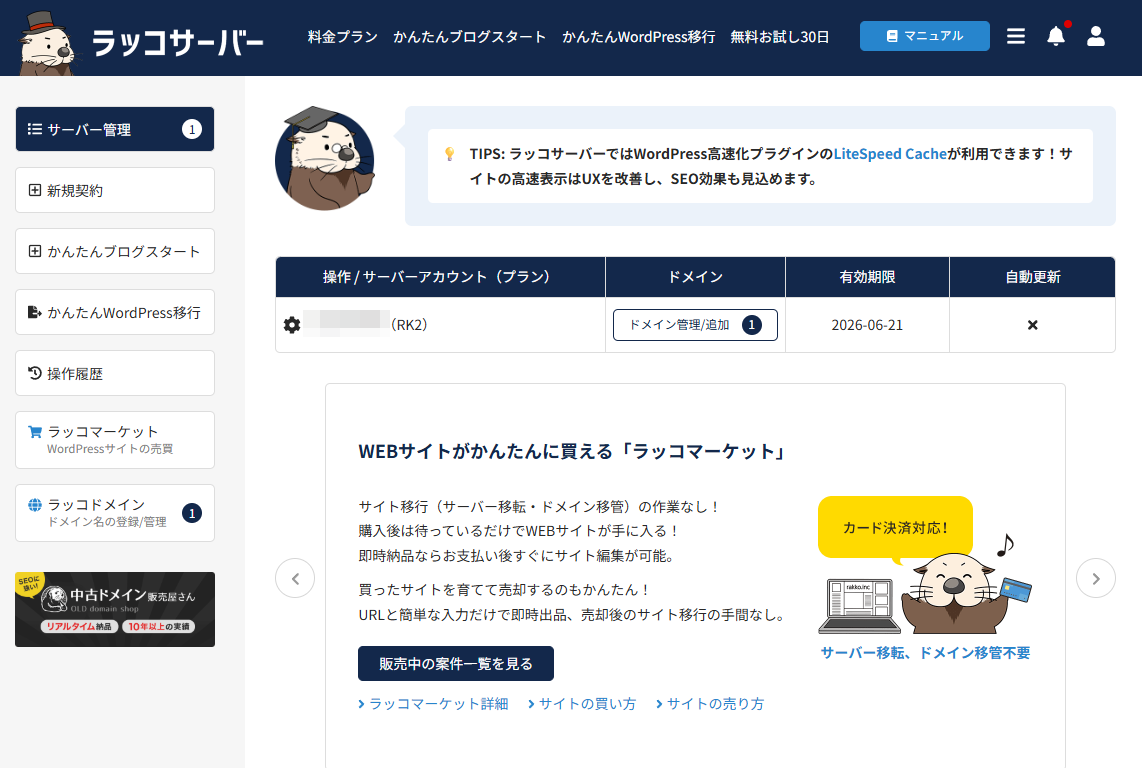The height and width of the screenshot is (768, 1142).
Task: Click the 中古ドメイン販売屋さん banner
Action: tap(115, 609)
